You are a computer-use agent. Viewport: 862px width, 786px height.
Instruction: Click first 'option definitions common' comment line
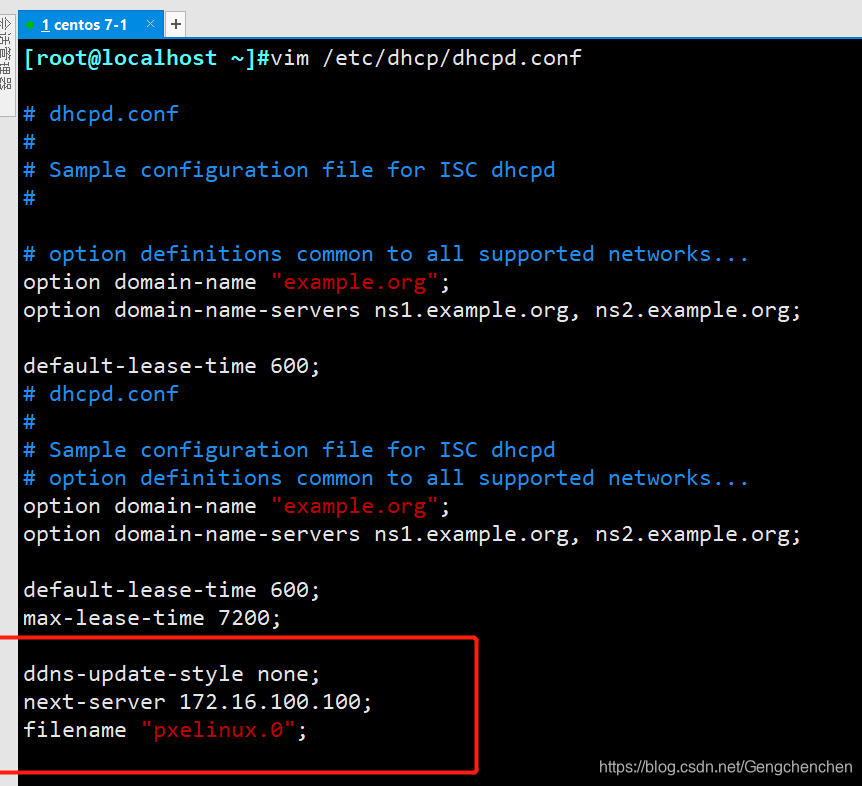(x=385, y=254)
